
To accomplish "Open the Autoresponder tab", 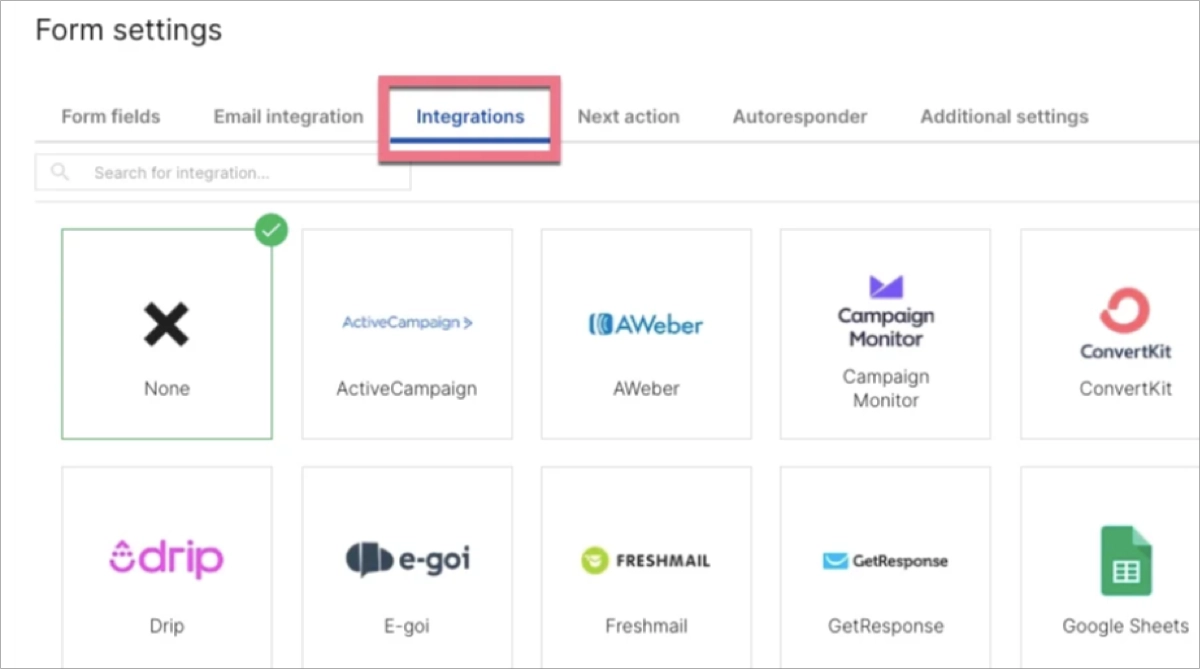I will [799, 116].
